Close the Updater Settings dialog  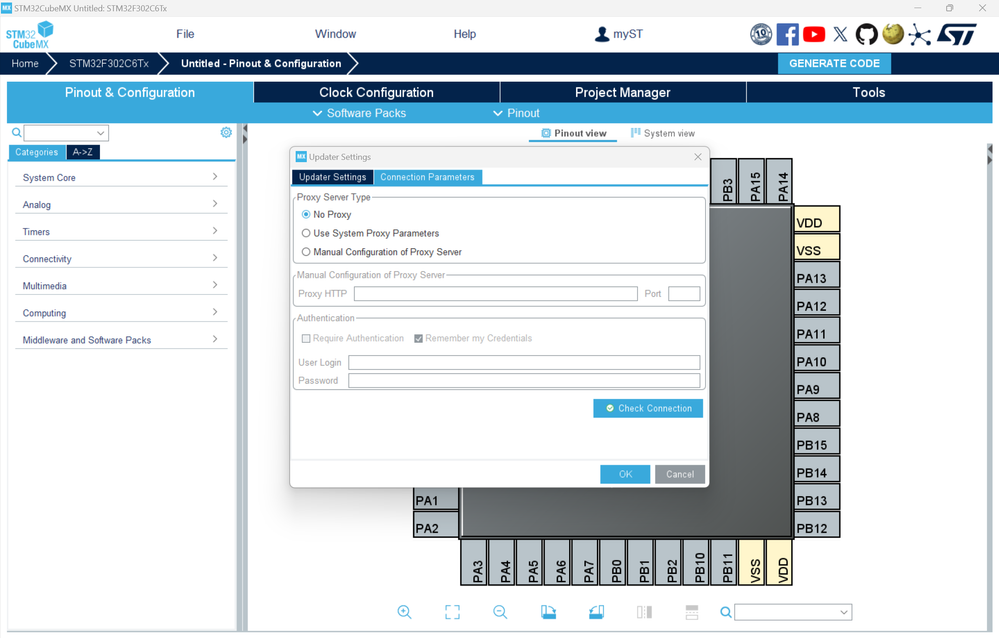[x=698, y=157]
